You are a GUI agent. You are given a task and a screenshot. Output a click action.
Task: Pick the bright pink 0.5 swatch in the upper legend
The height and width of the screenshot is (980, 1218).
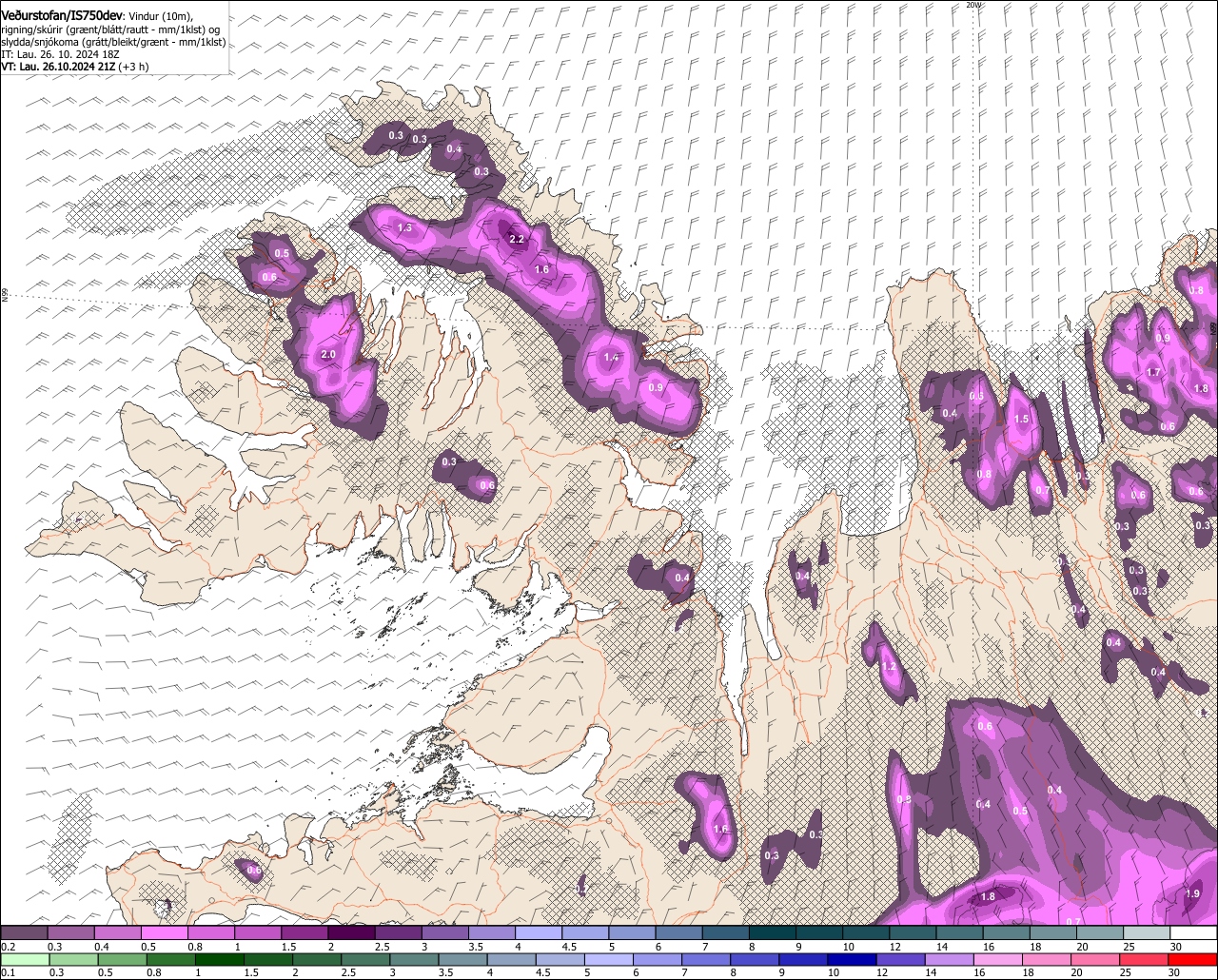164,933
